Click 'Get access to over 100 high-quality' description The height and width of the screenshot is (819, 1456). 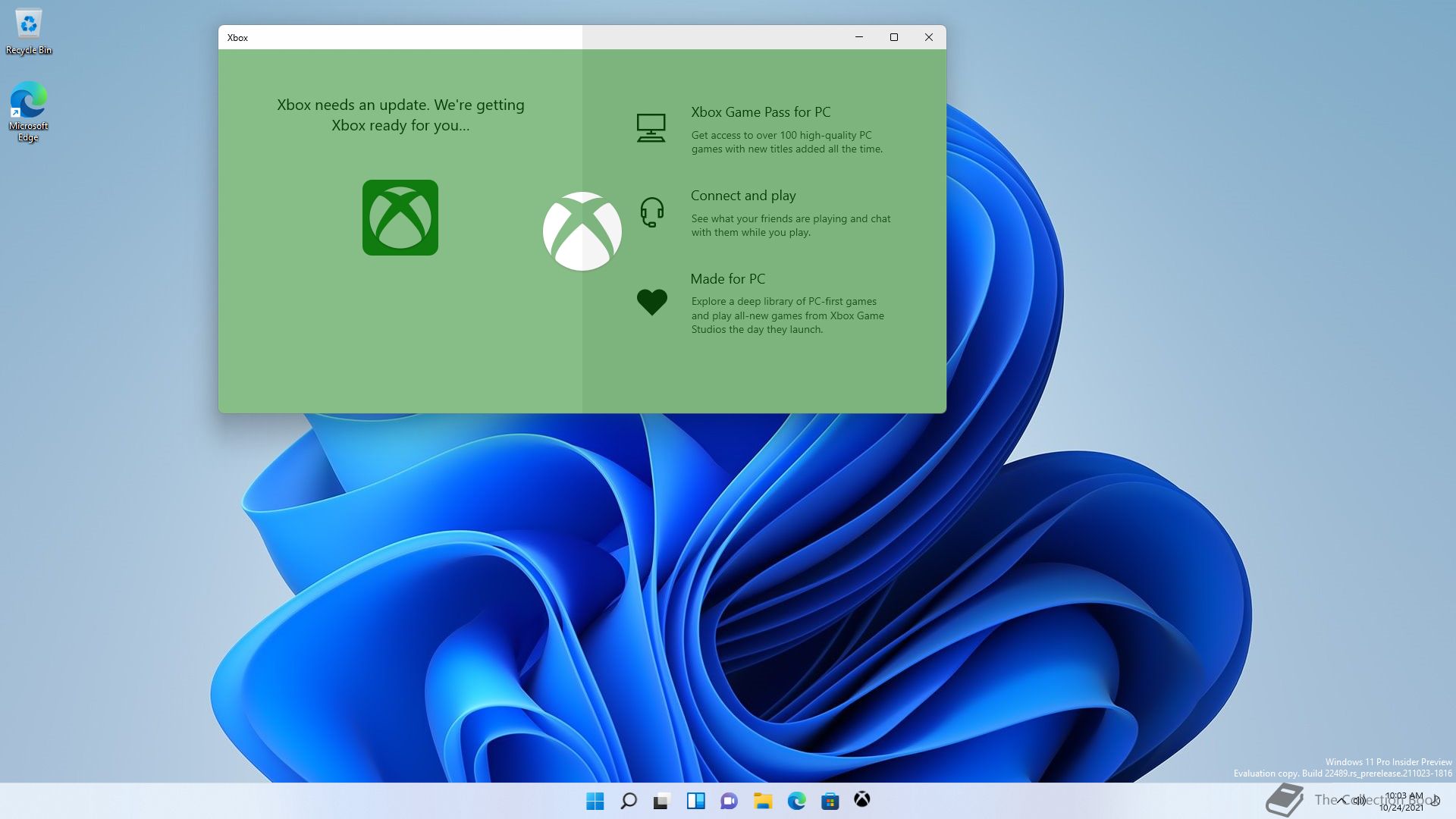[x=787, y=142]
